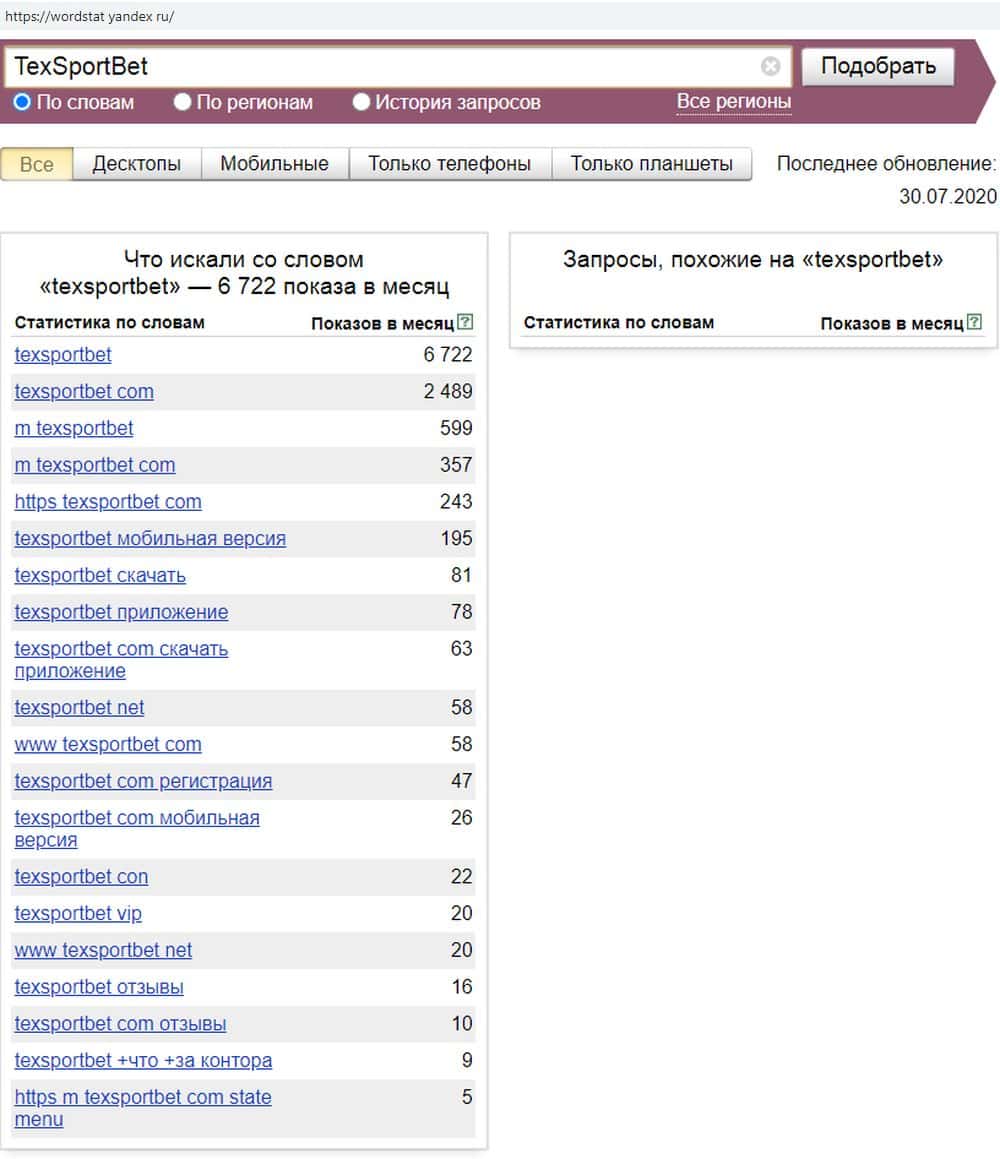
Task: Open the Все регионы region selector
Action: tap(734, 101)
